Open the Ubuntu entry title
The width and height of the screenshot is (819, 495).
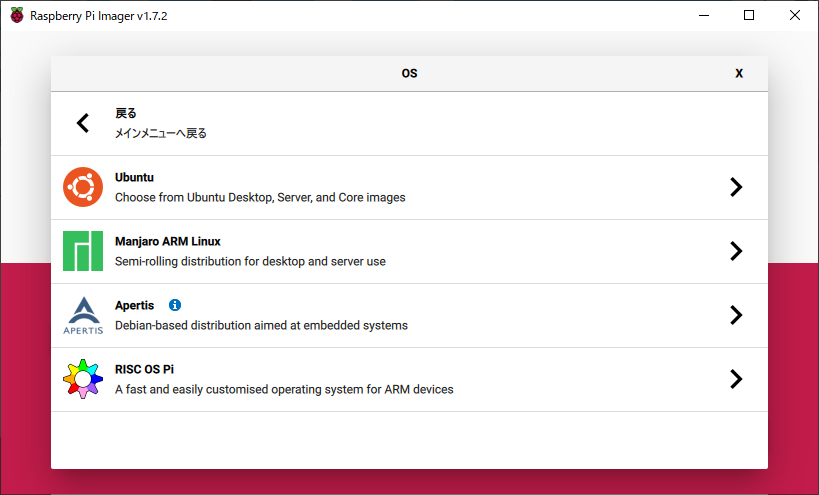tap(134, 178)
